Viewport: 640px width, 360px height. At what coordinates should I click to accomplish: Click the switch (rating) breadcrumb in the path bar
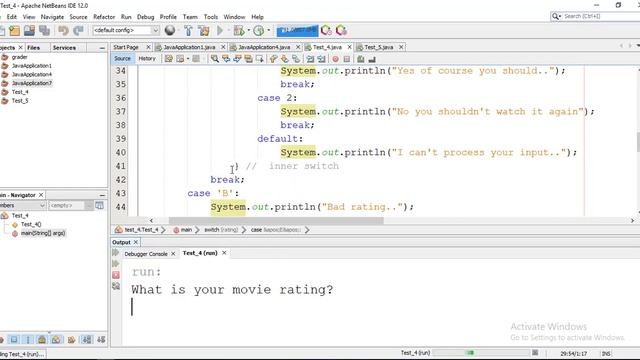[221, 230]
